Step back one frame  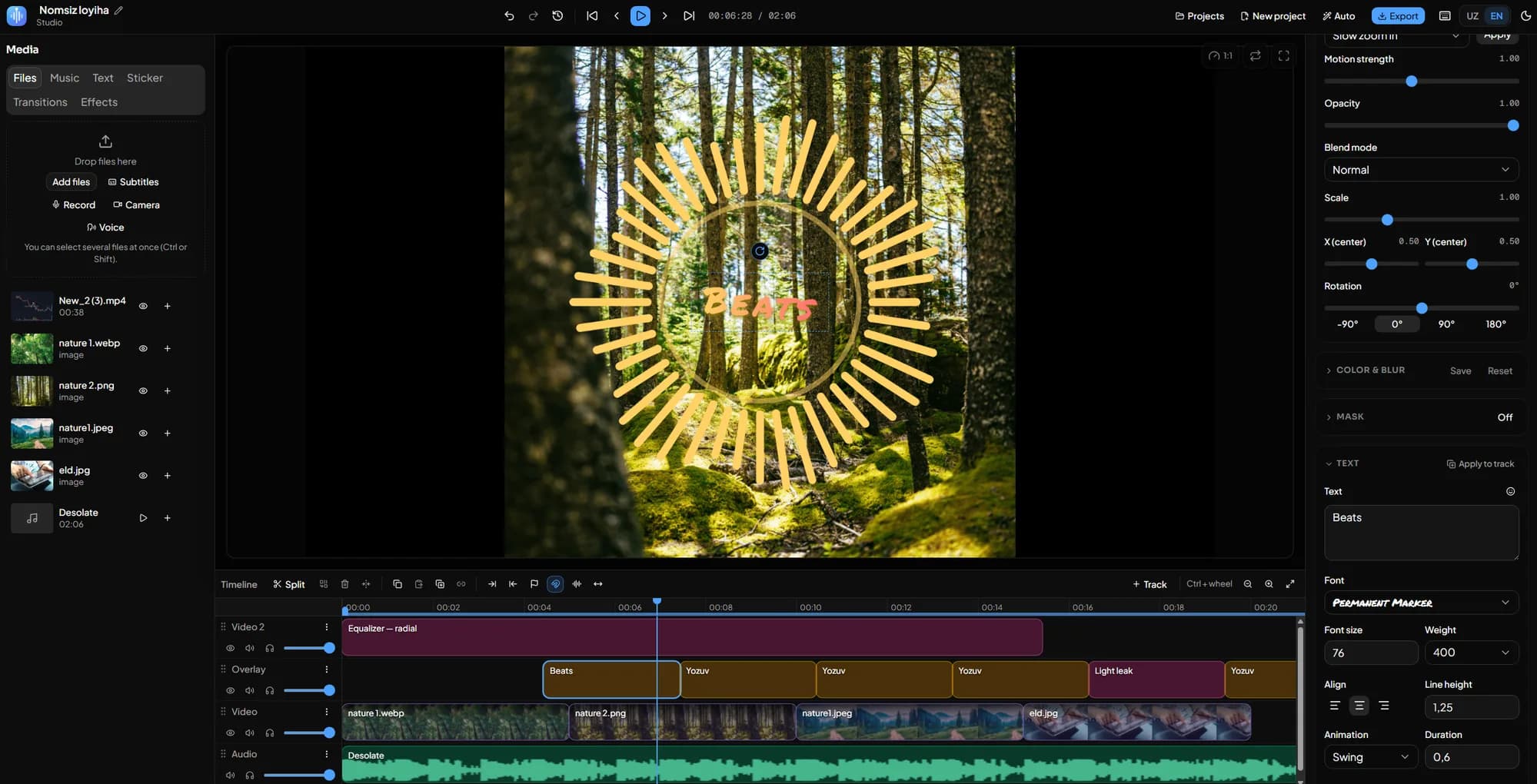click(x=616, y=15)
